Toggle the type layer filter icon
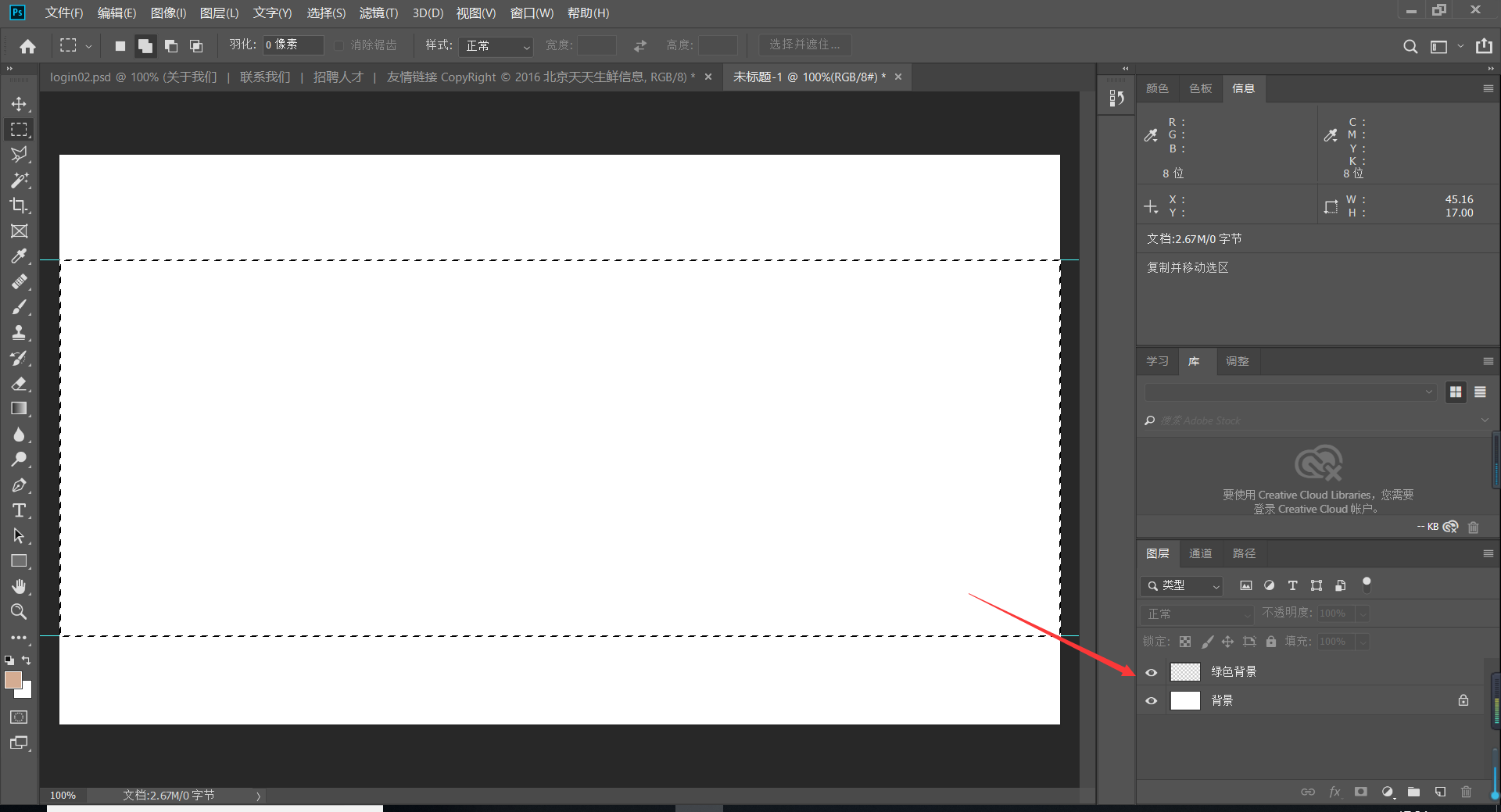This screenshot has height=812, width=1501. [x=1292, y=585]
